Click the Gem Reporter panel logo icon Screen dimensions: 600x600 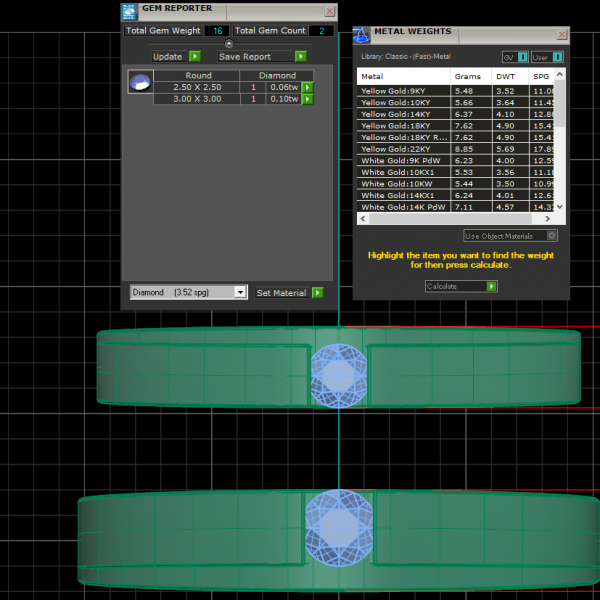pos(129,12)
